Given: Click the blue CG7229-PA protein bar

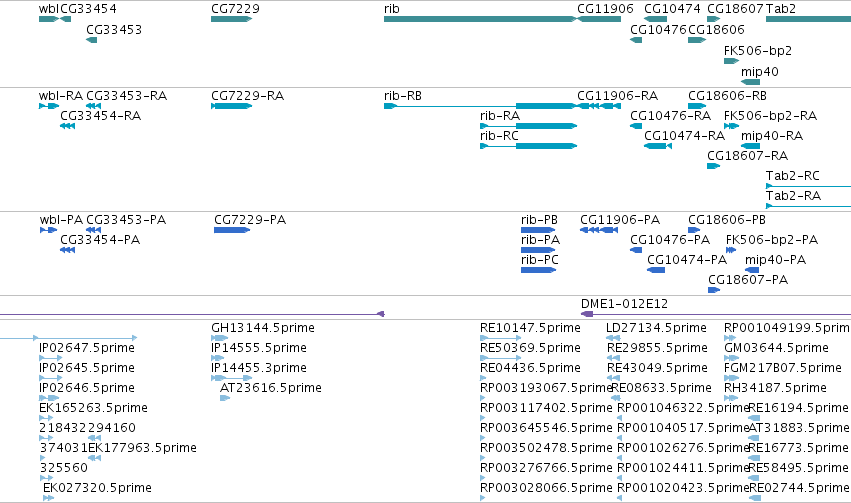Looking at the screenshot, I should [232, 230].
